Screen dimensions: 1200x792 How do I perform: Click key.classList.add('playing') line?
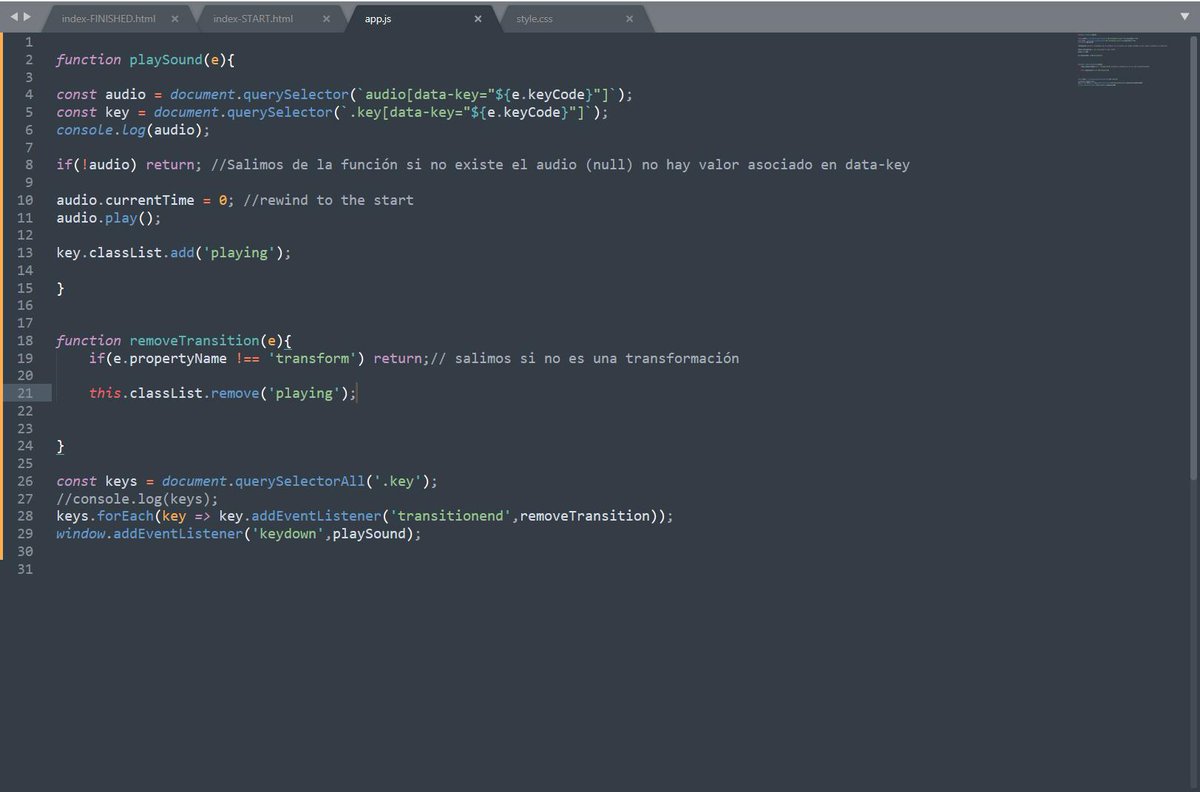click(174, 253)
